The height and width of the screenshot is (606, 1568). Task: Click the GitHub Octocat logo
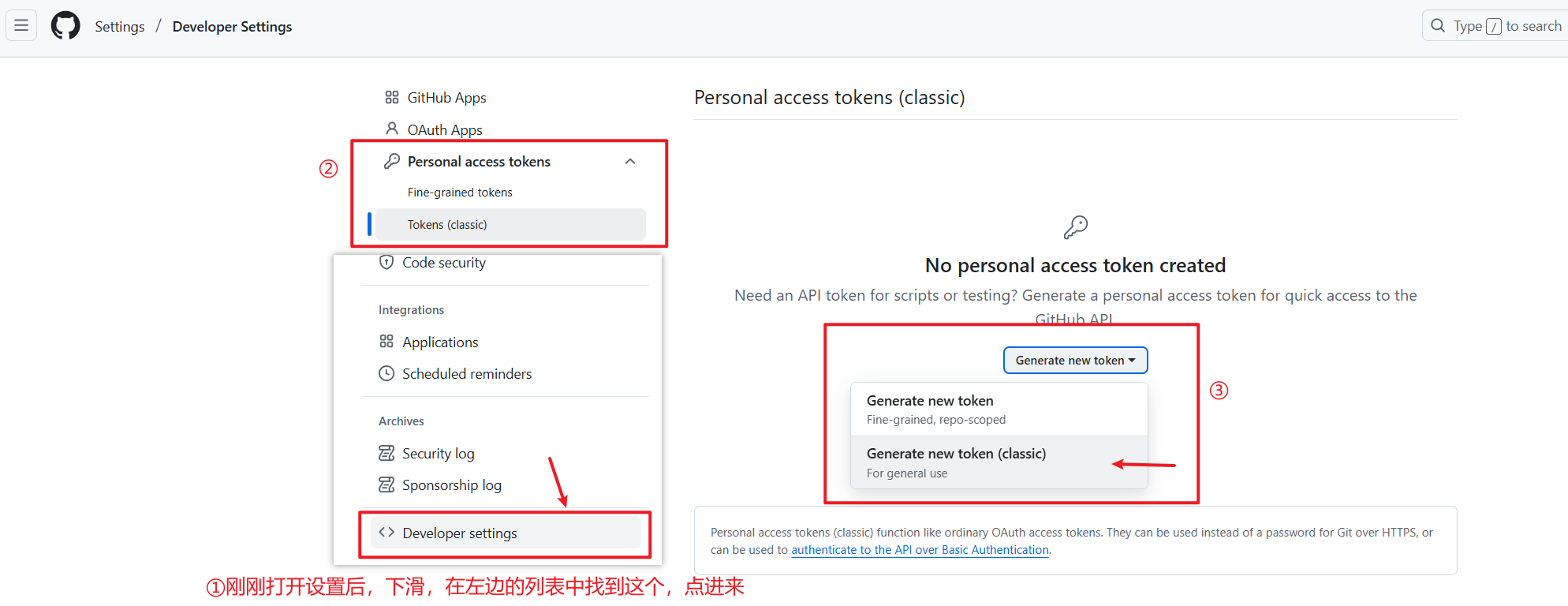65,26
